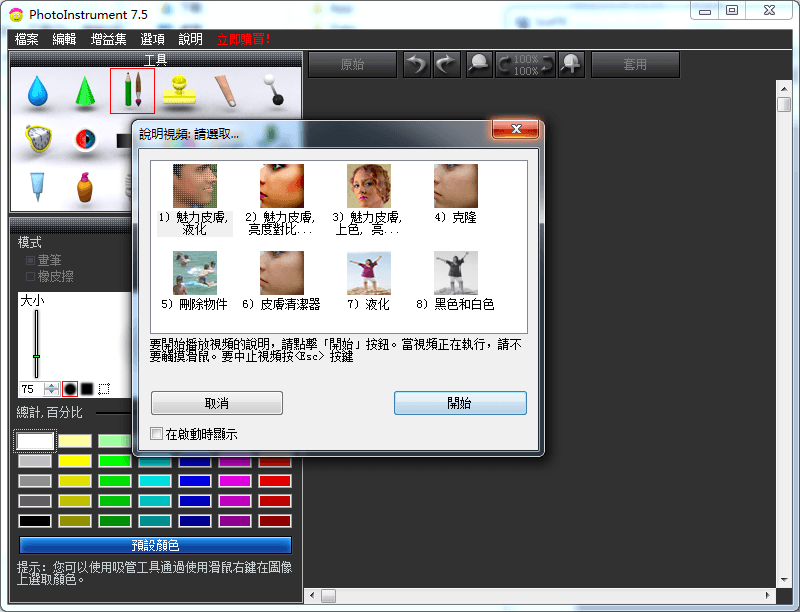The image size is (800, 612).
Task: Click the 大小 vertical slider handle
Action: (36, 356)
